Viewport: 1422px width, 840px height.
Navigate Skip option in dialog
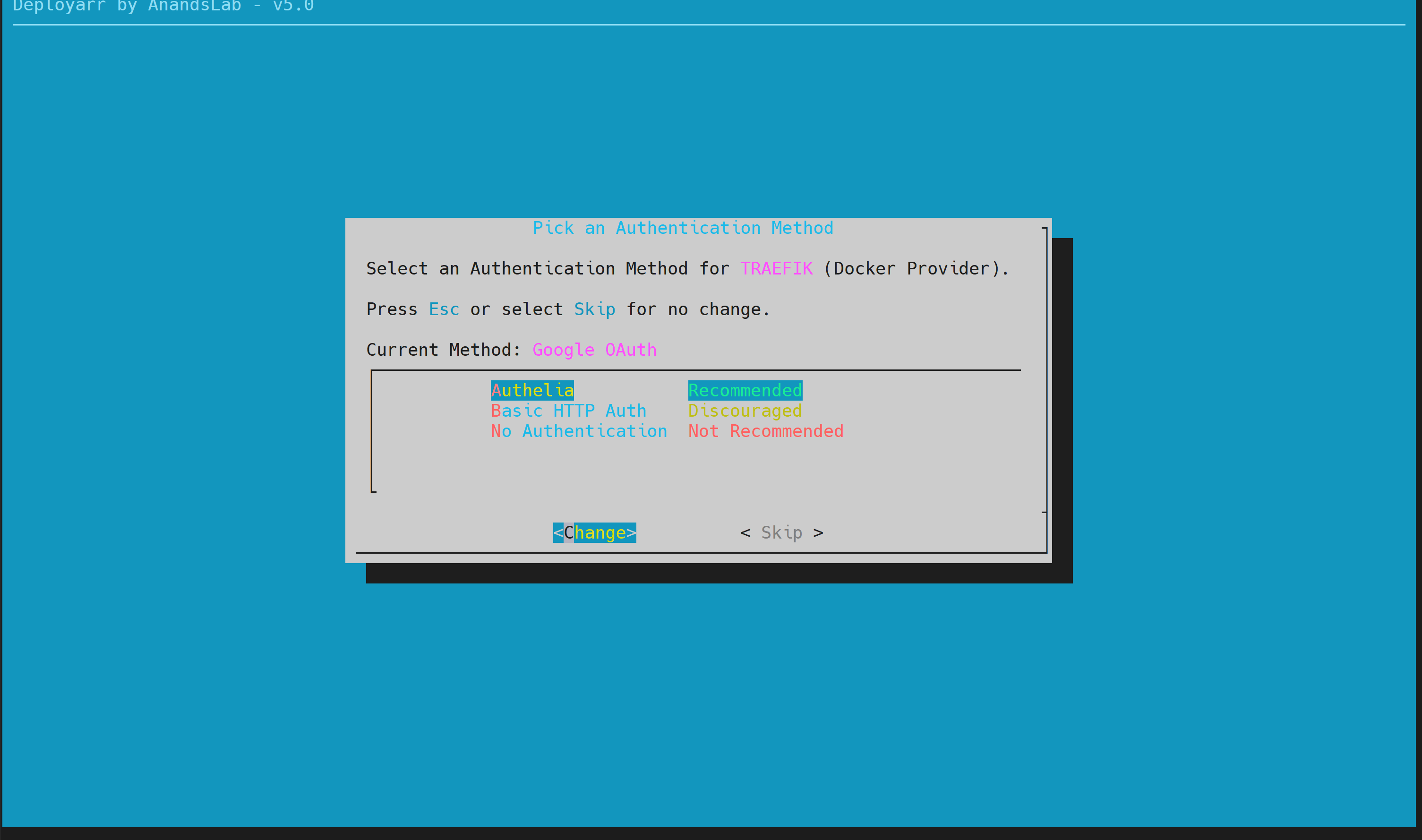click(x=783, y=532)
